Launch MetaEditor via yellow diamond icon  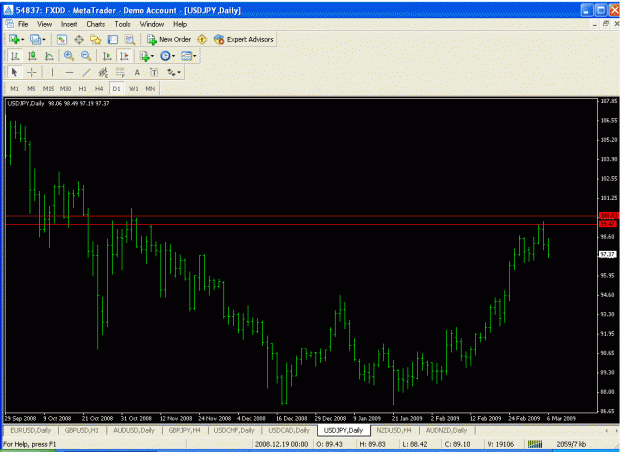[202, 39]
